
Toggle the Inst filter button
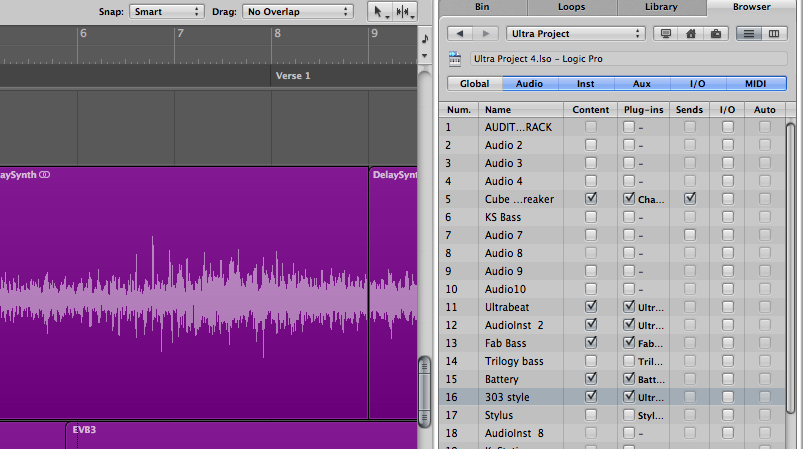tap(585, 84)
